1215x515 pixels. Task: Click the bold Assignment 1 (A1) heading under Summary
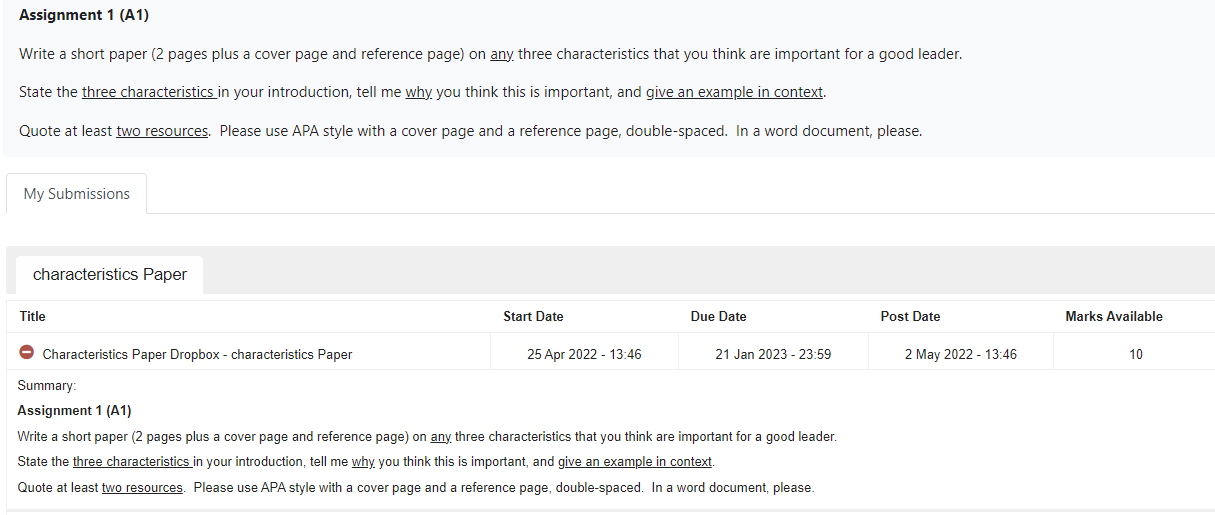(x=74, y=410)
